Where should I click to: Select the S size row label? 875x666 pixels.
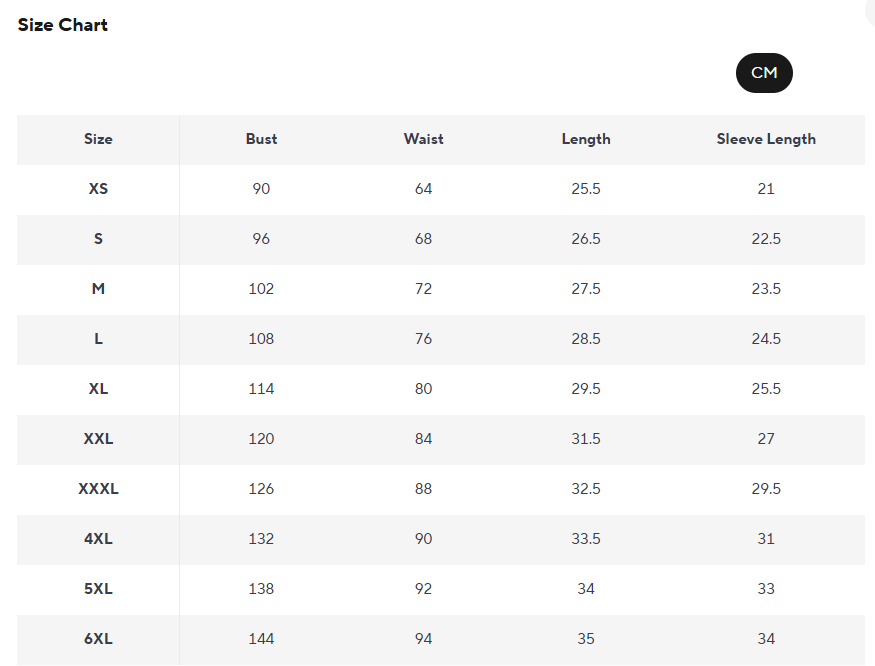click(x=98, y=239)
